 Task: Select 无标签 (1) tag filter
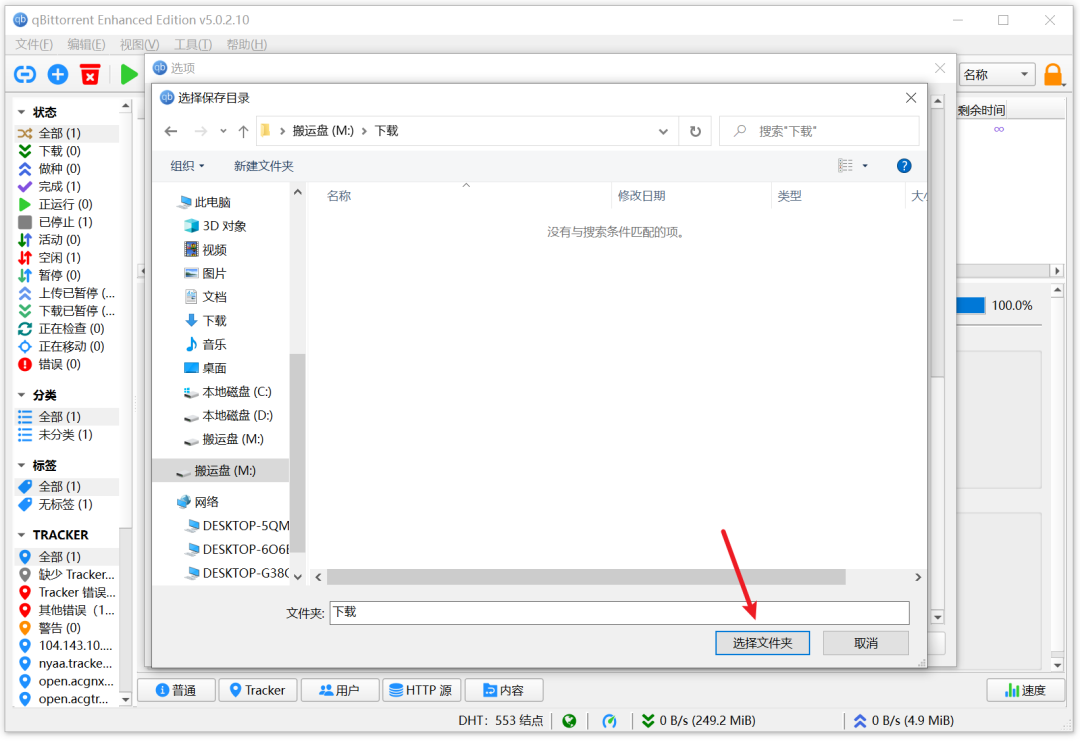65,505
